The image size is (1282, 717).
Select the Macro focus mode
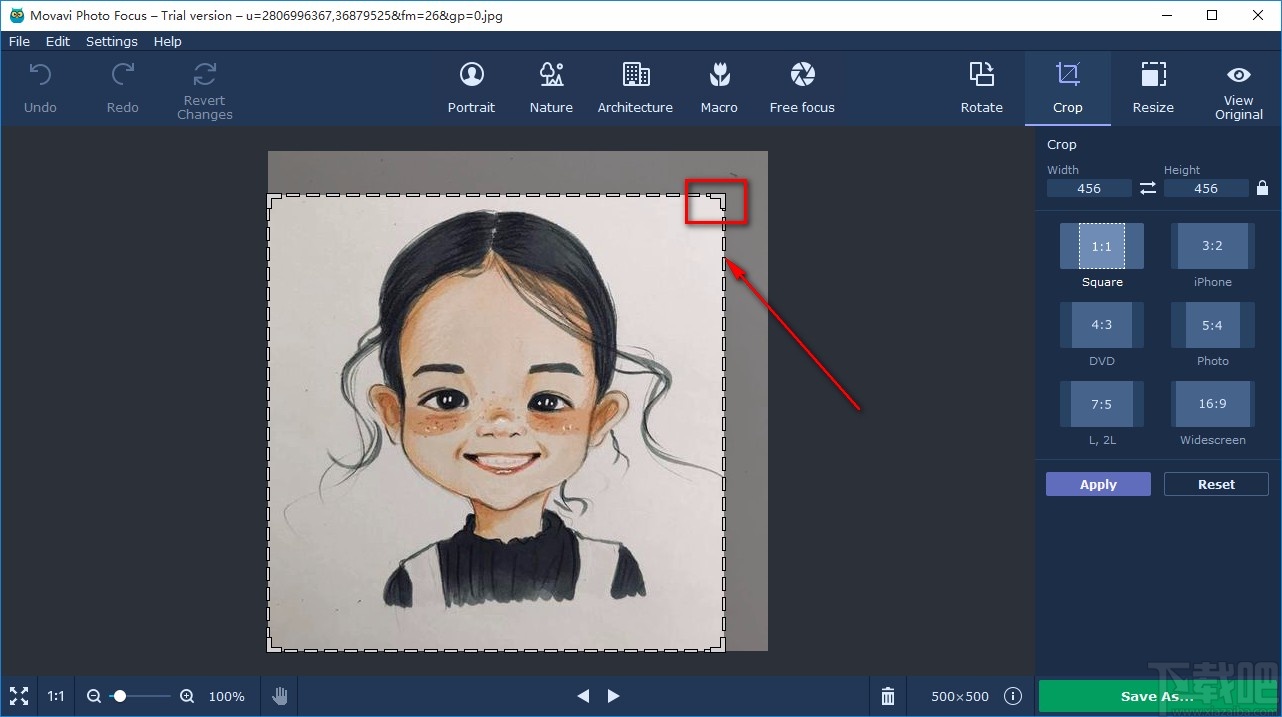click(719, 88)
